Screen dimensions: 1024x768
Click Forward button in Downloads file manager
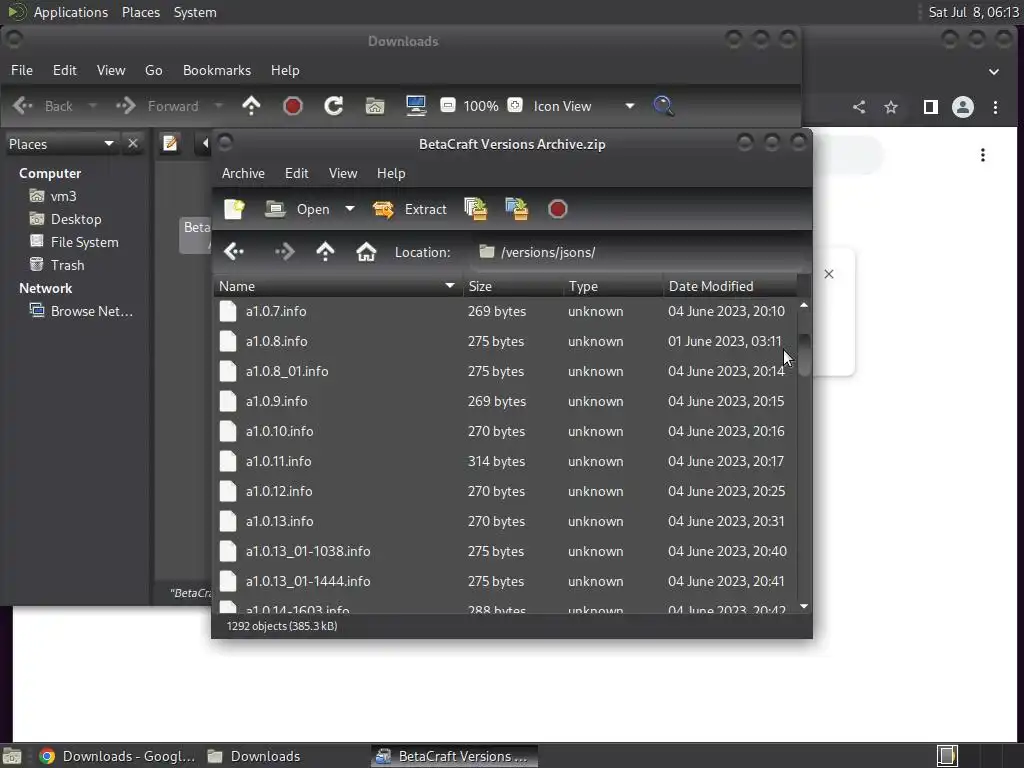pyautogui.click(x=157, y=106)
